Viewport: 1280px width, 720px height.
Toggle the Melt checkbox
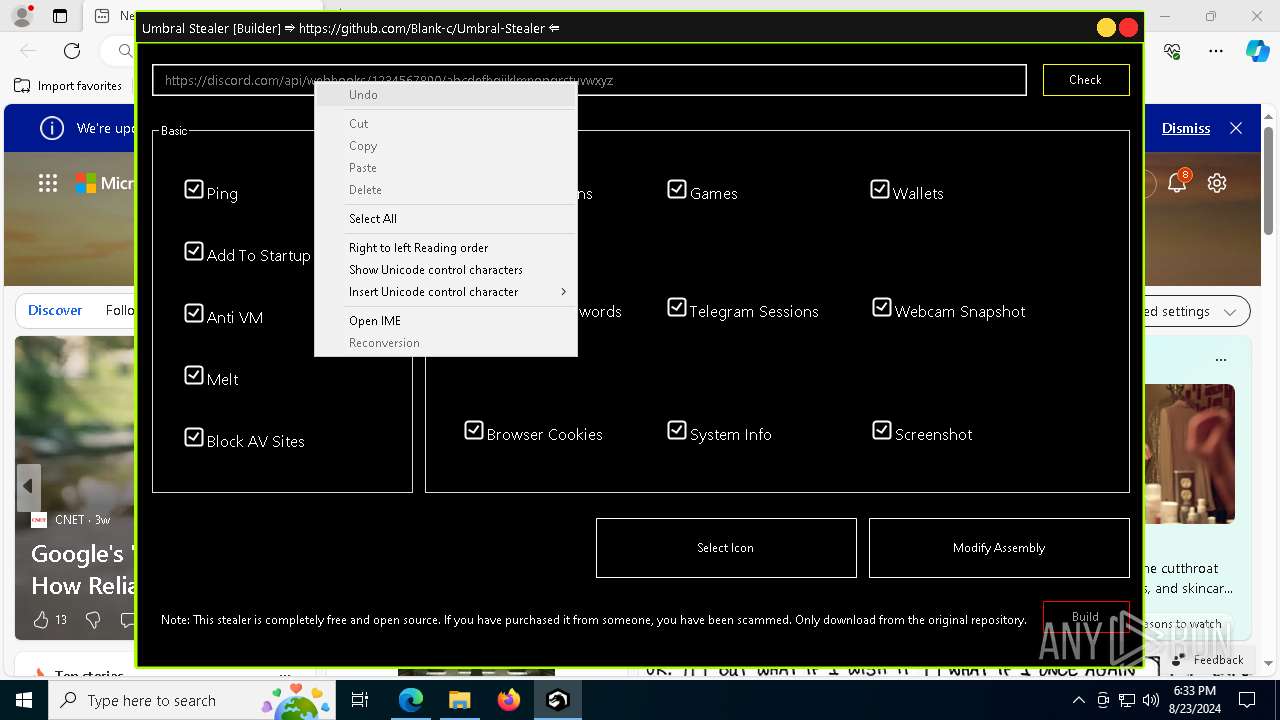(x=194, y=375)
